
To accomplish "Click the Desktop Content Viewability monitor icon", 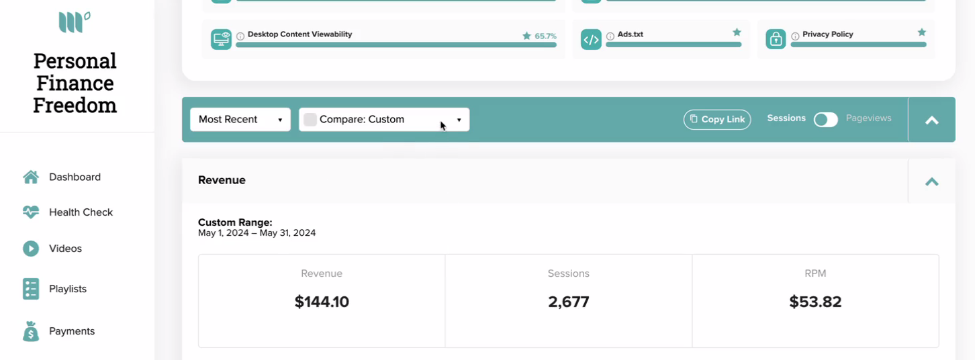I will (x=221, y=39).
